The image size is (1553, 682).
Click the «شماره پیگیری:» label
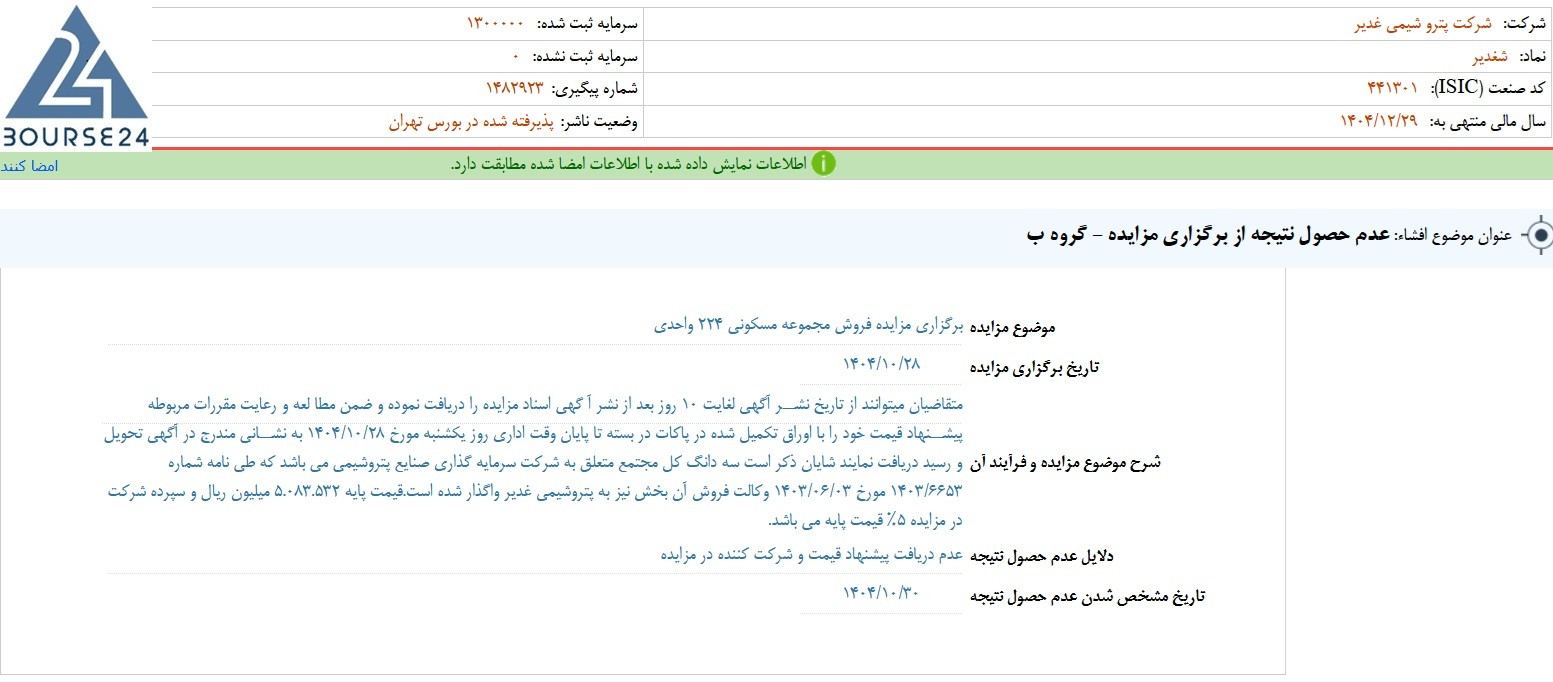click(x=596, y=89)
